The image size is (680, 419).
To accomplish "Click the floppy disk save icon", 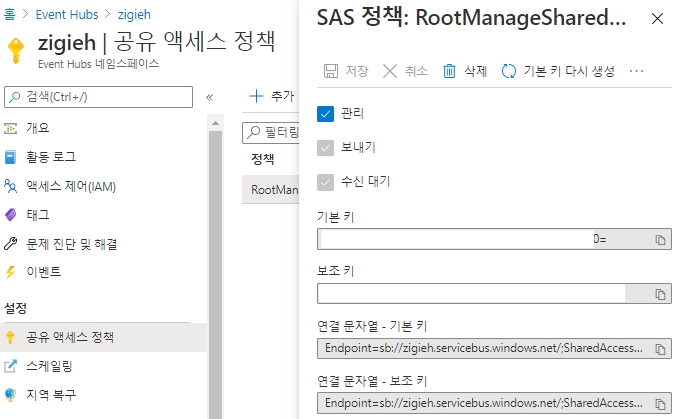I will point(331,71).
